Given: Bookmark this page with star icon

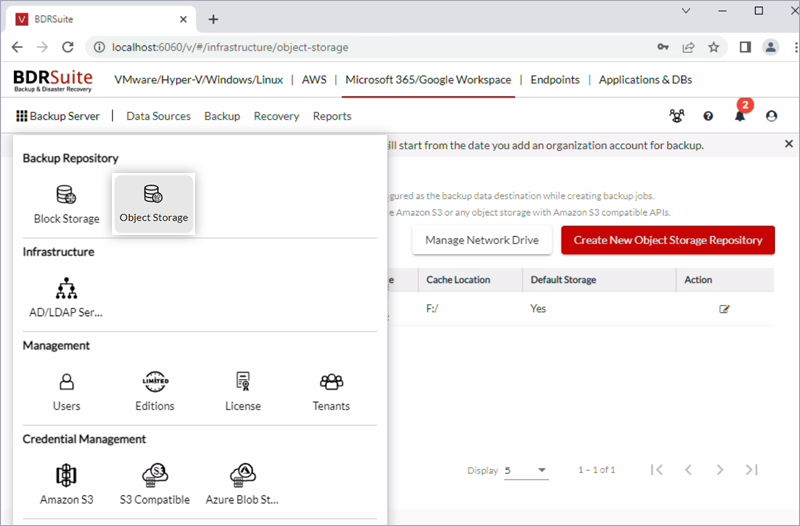Looking at the screenshot, I should point(713,47).
